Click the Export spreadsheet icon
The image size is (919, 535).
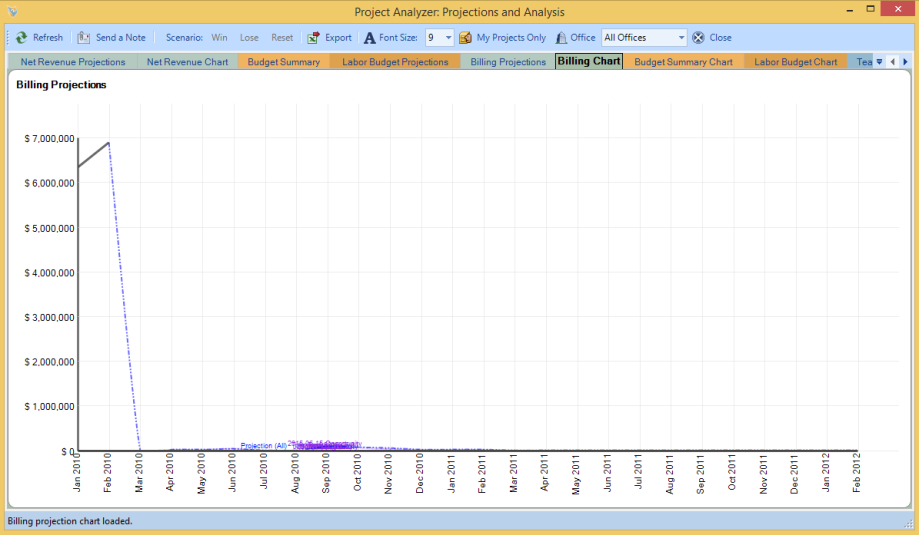pos(313,38)
